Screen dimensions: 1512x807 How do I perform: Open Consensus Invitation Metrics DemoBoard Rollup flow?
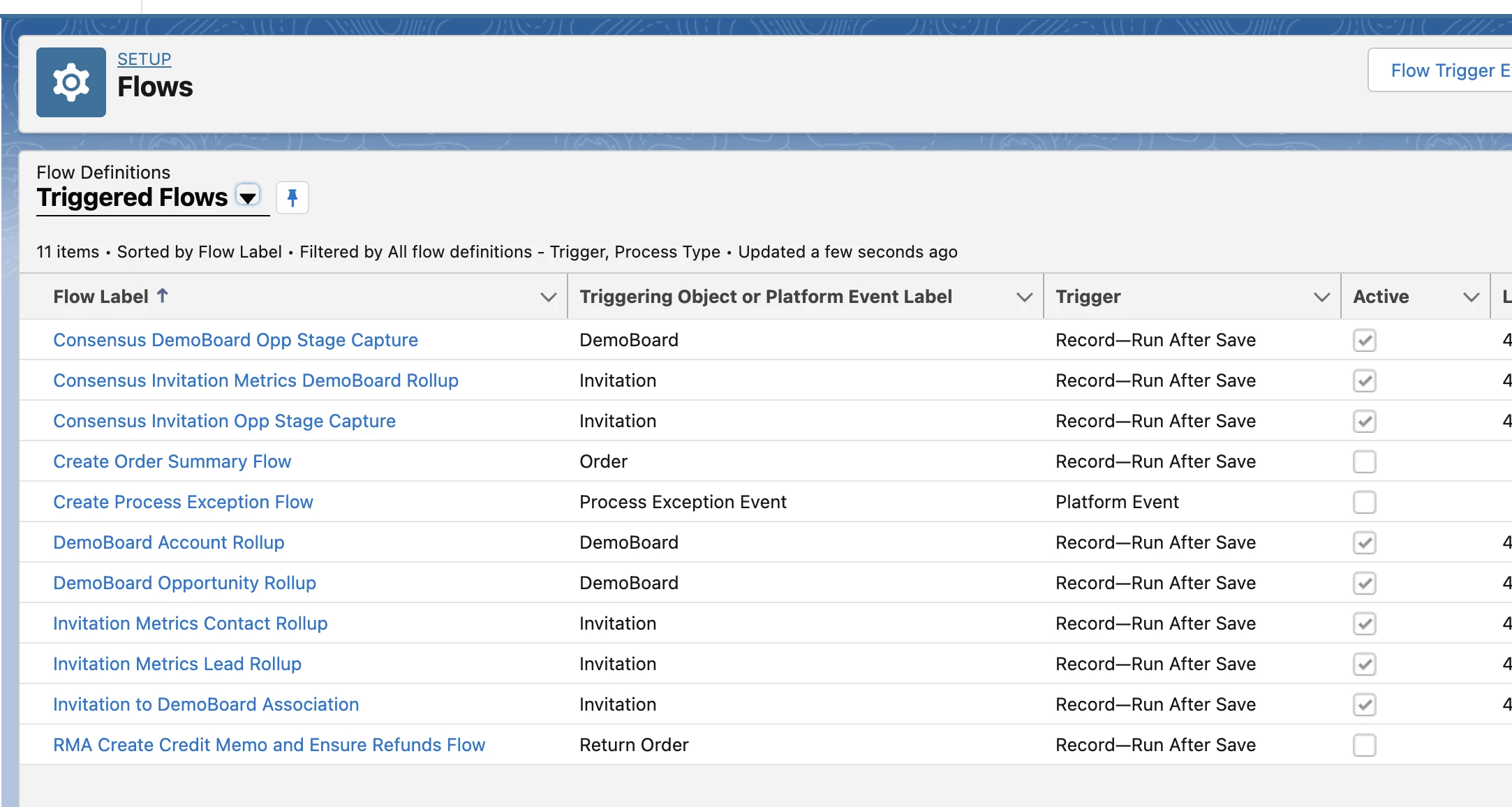pyautogui.click(x=255, y=380)
